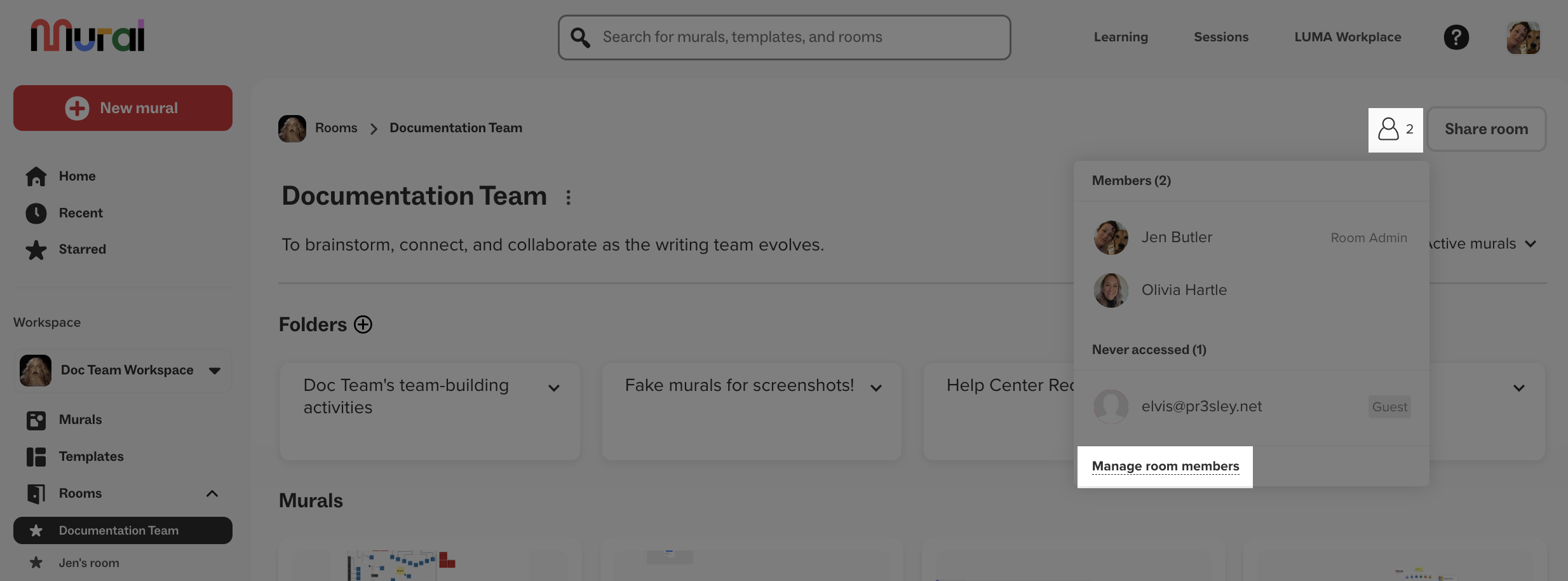
Task: Add a folder with plus icon
Action: [x=363, y=324]
